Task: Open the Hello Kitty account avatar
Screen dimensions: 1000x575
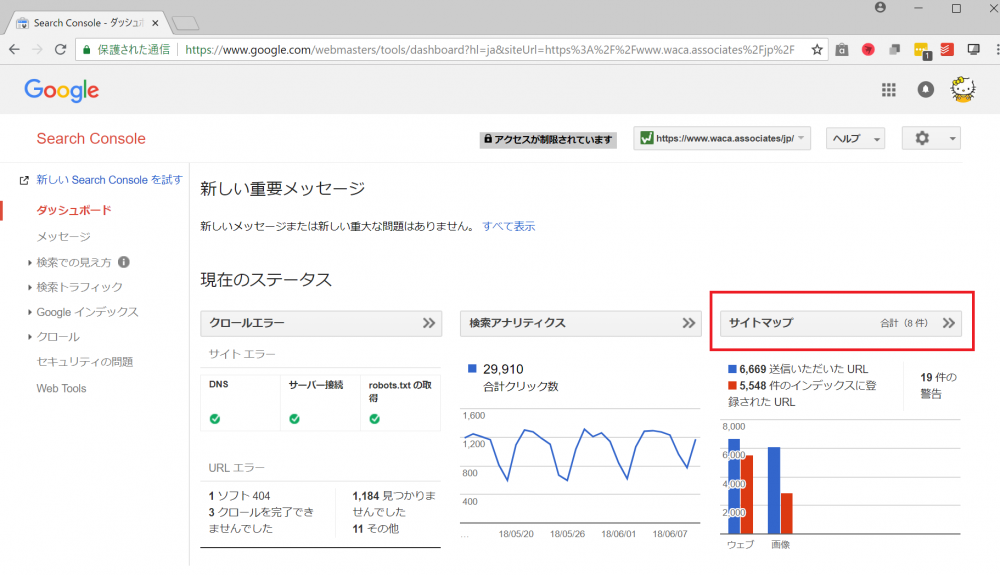Action: click(962, 90)
